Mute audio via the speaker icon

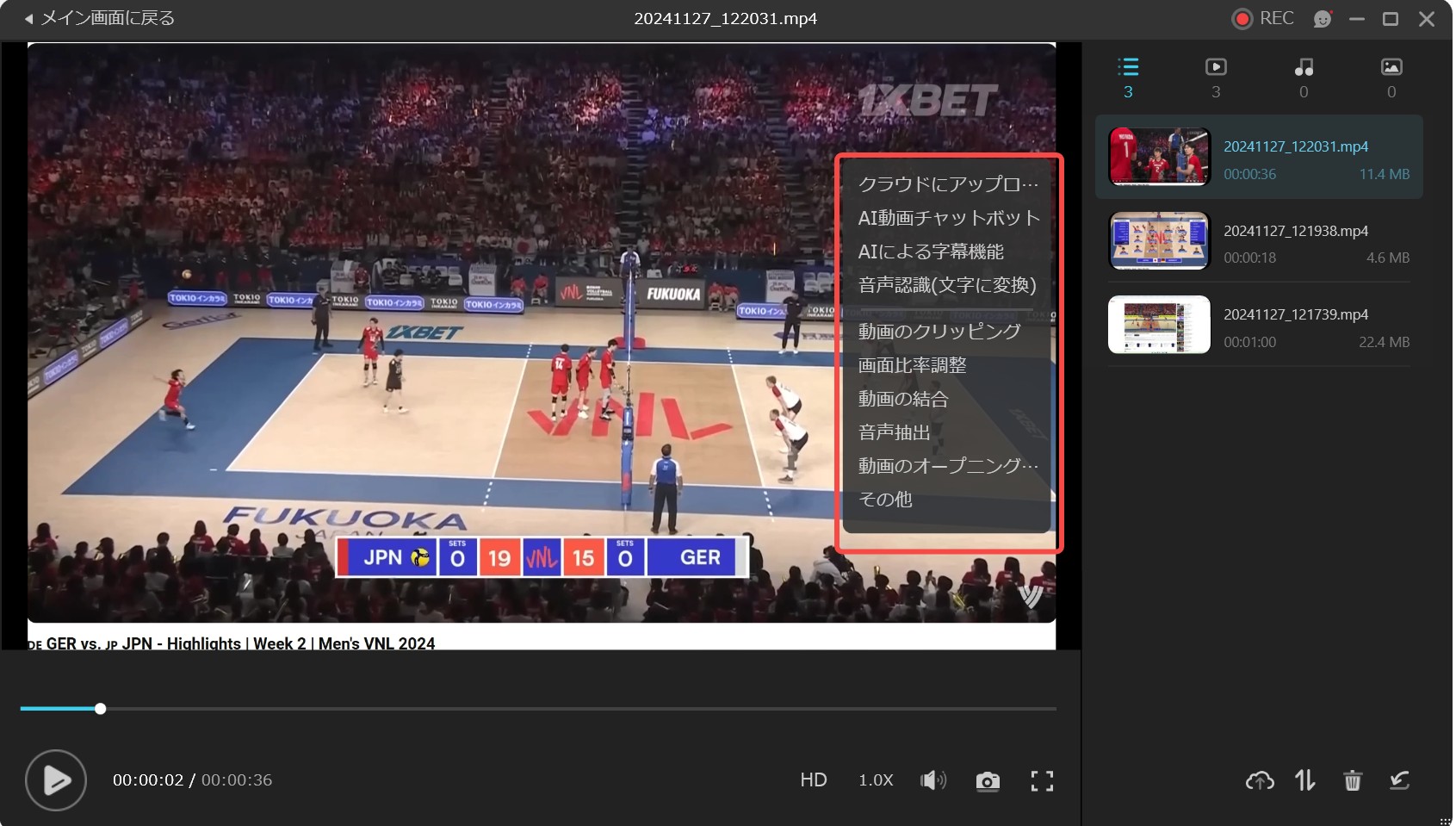(933, 780)
